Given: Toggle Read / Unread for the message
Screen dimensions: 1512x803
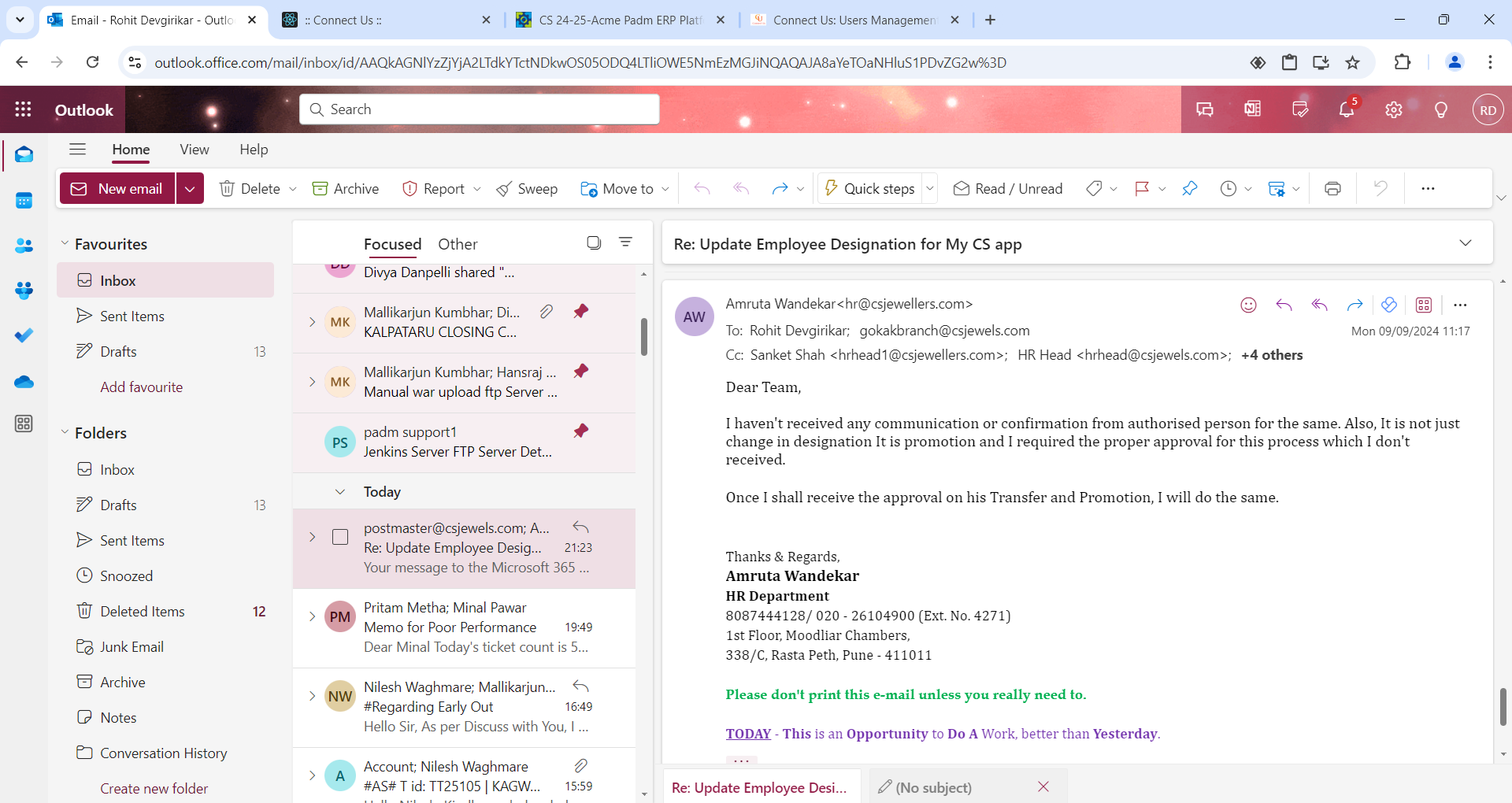Looking at the screenshot, I should click(1008, 188).
